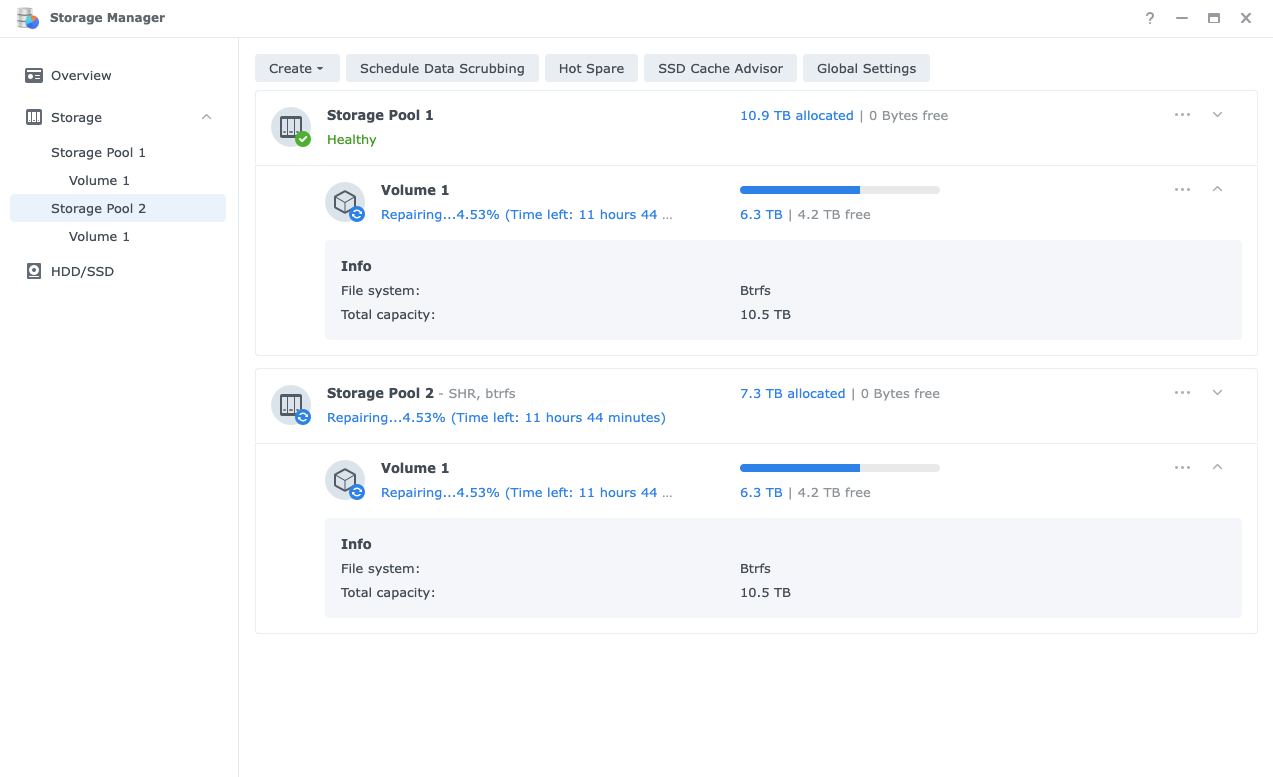This screenshot has height=777, width=1273.
Task: Select Volume 1 under Storage Pool 1 in sidebar
Action: (x=99, y=180)
